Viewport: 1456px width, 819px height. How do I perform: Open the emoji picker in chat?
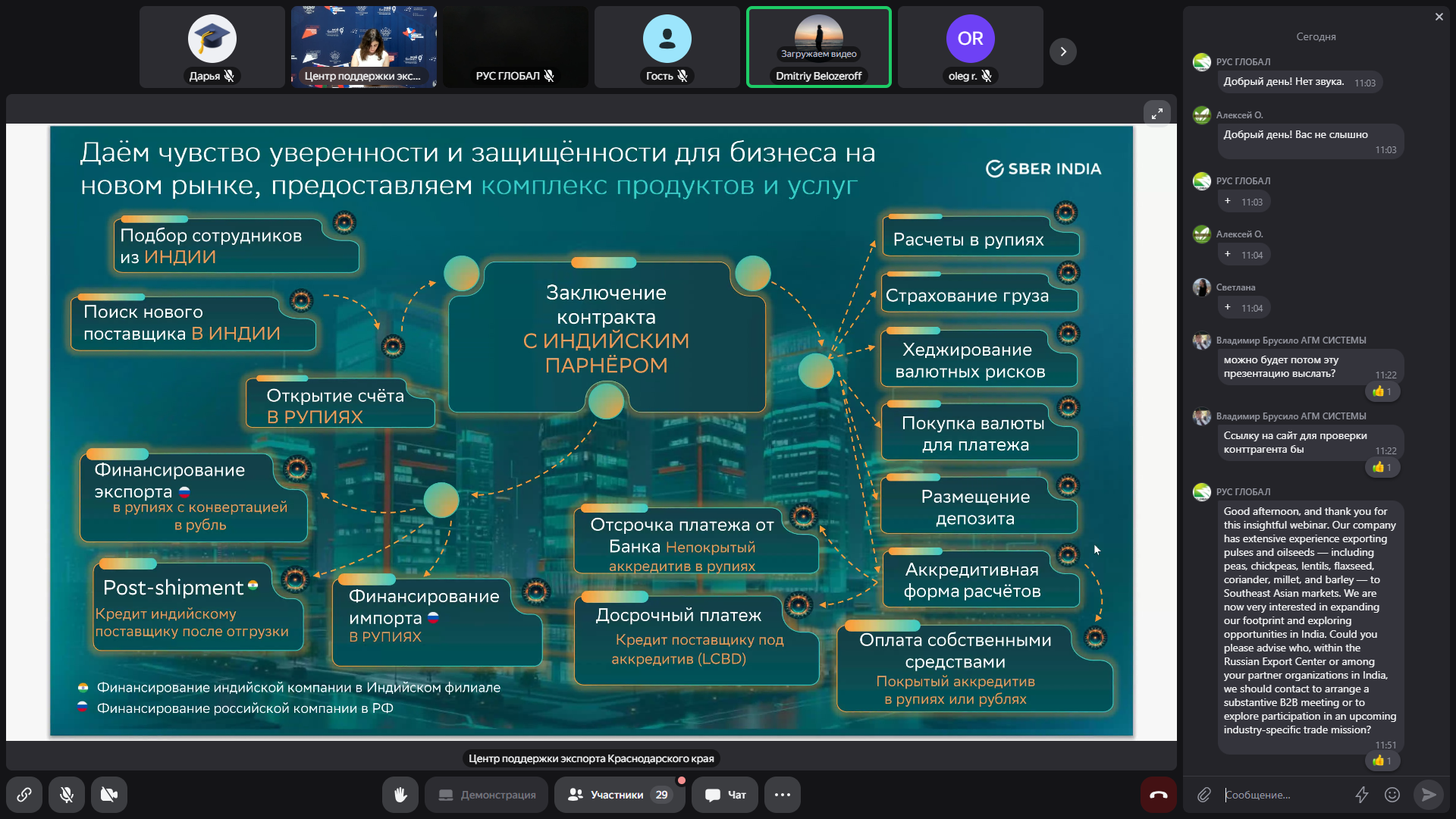pyautogui.click(x=1392, y=795)
